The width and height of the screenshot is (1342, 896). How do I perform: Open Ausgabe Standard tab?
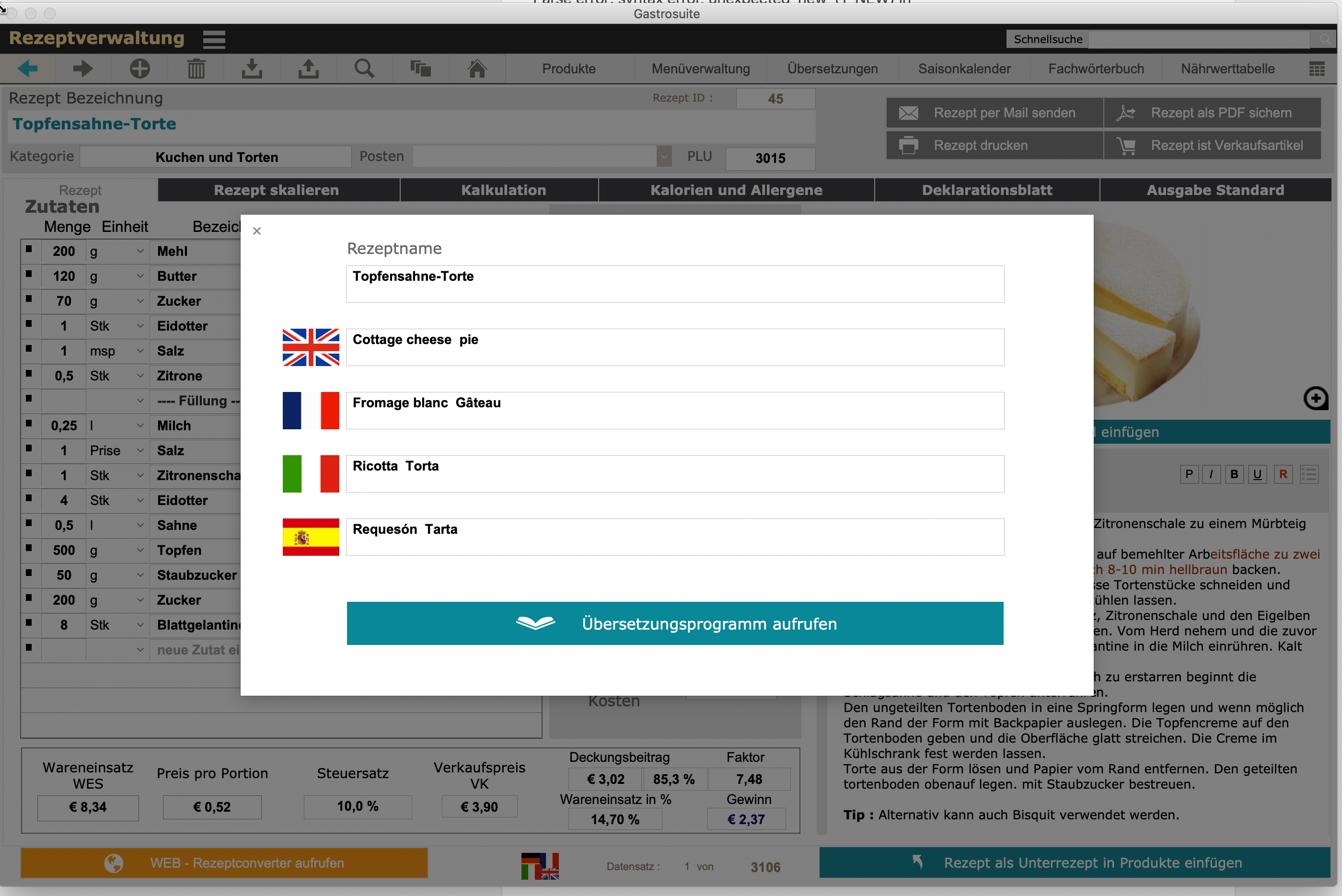click(x=1215, y=190)
